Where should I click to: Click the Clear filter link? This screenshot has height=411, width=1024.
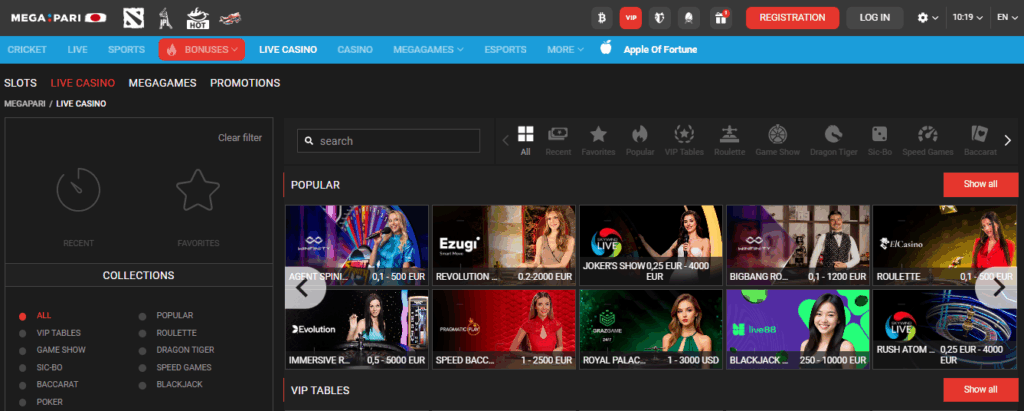240,138
